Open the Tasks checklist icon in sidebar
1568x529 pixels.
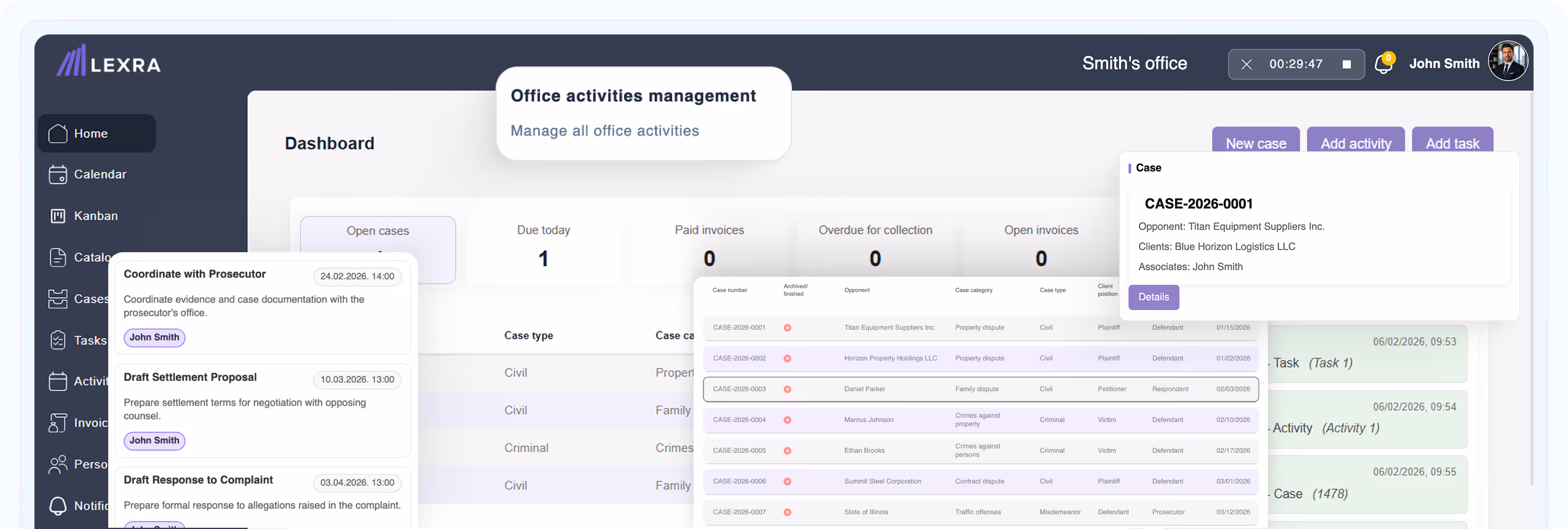click(58, 340)
